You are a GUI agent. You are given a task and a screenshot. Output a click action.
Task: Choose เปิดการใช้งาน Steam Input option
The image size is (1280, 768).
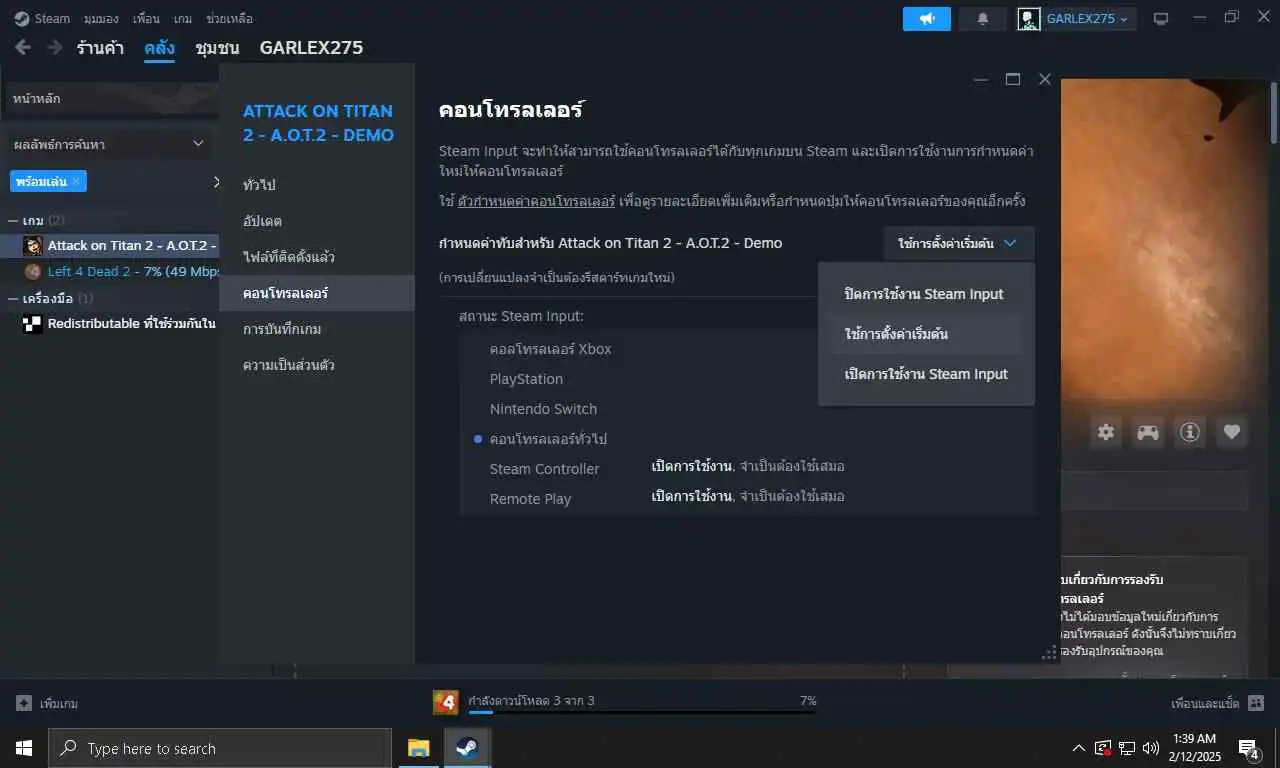924,374
